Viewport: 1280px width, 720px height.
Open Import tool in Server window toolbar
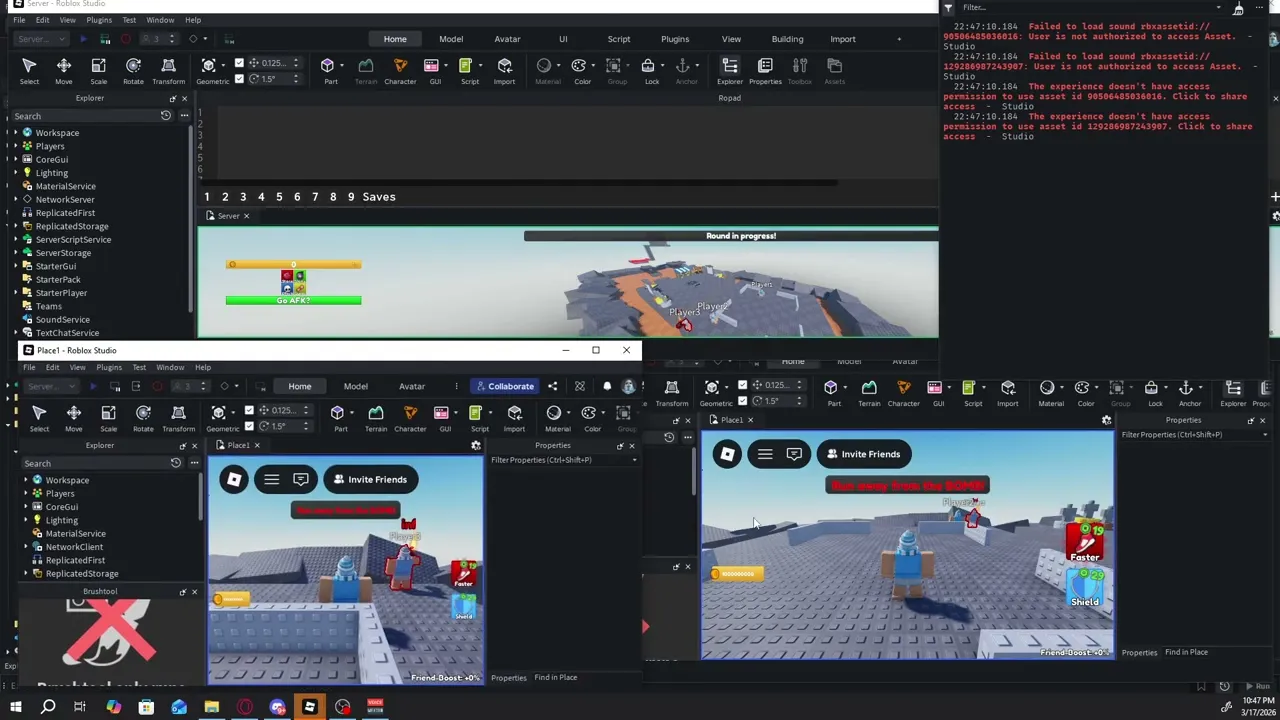coord(504,70)
